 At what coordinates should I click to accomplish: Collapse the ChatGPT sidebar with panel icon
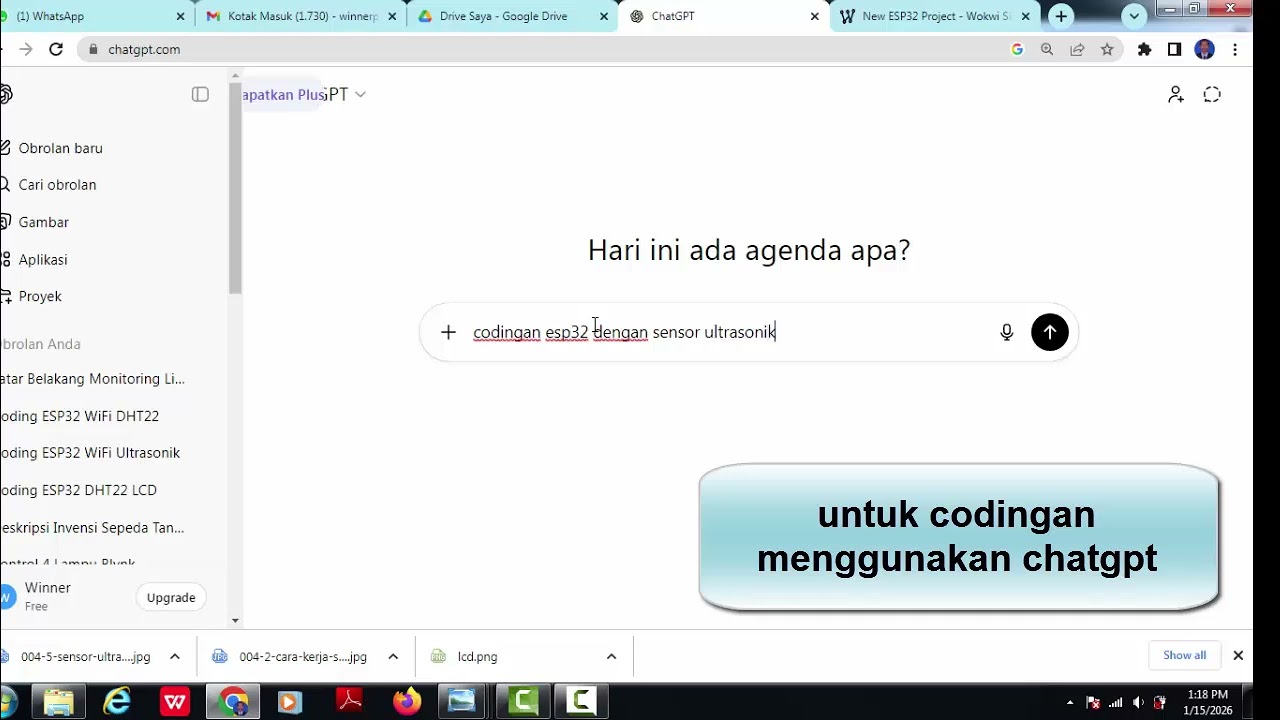(x=200, y=94)
